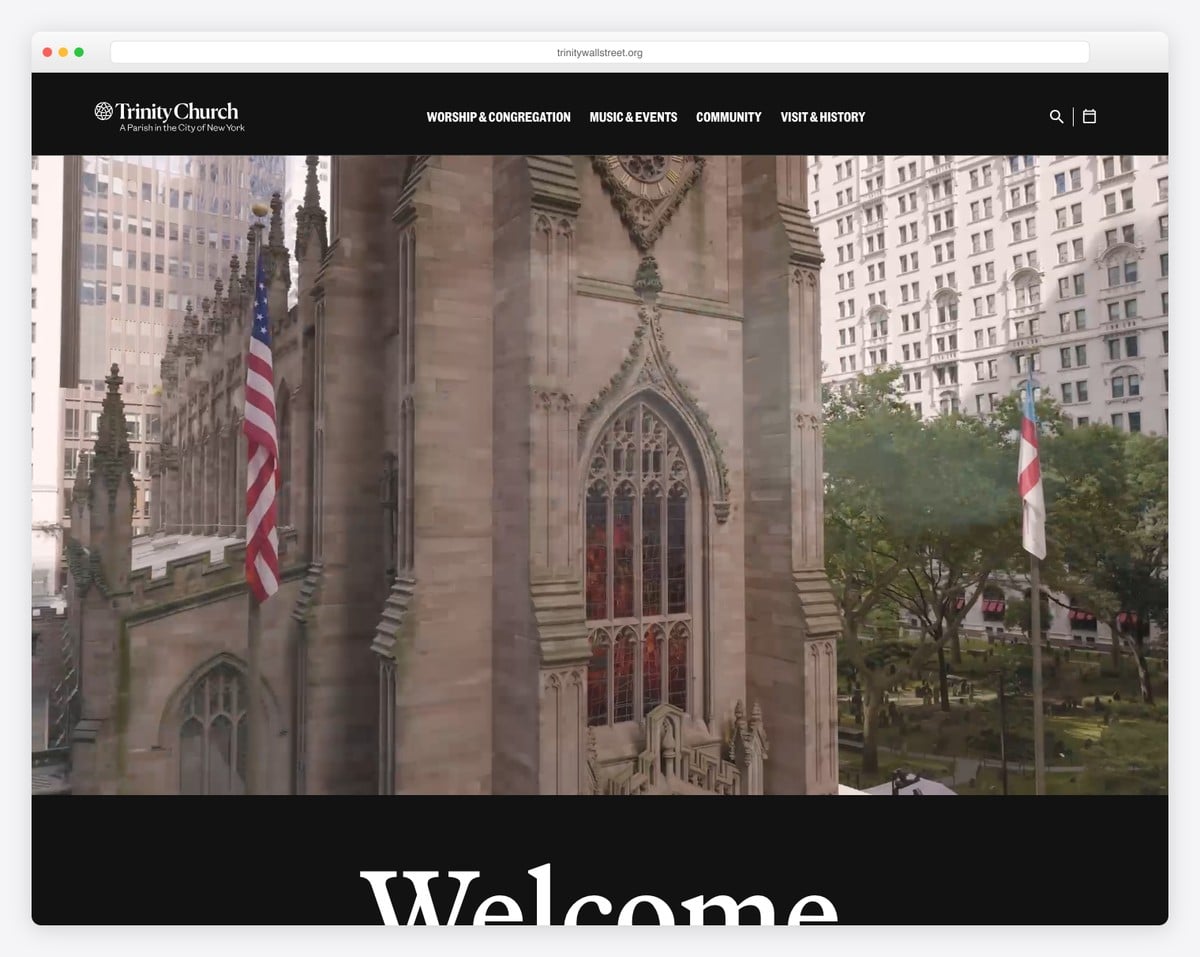
Task: Open the Community menu
Action: (x=728, y=117)
